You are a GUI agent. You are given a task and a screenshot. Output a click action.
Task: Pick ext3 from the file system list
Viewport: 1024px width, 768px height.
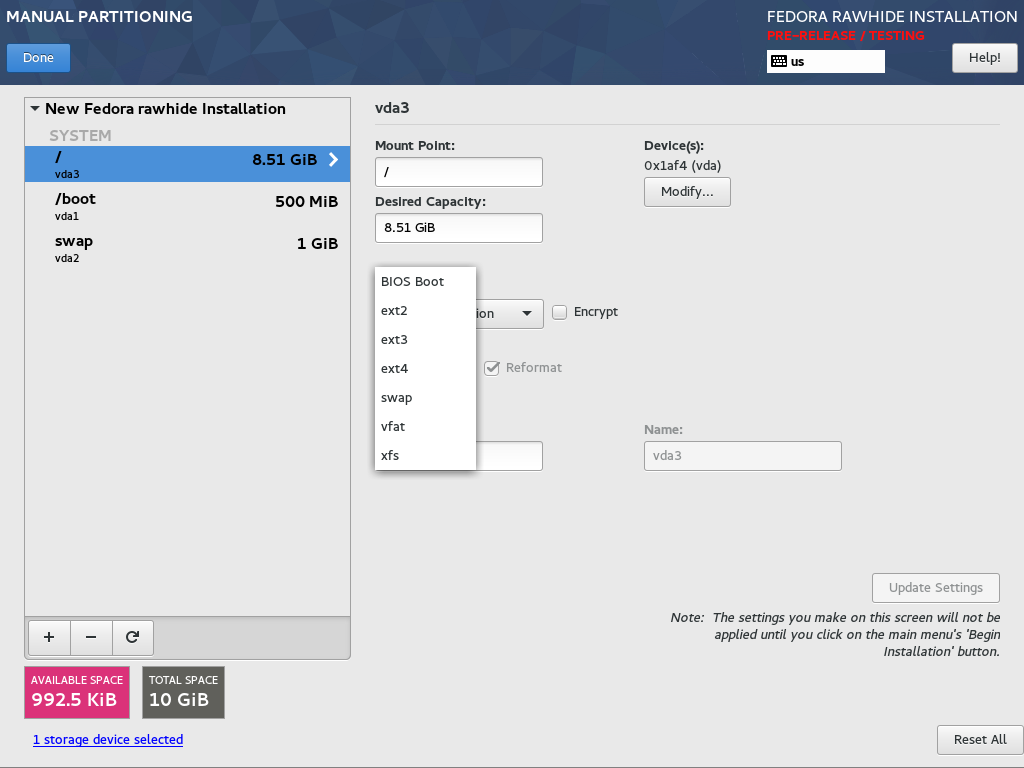click(425, 340)
